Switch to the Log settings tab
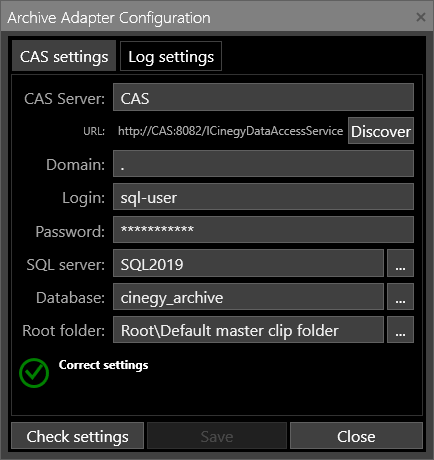The width and height of the screenshot is (434, 460). coord(171,56)
